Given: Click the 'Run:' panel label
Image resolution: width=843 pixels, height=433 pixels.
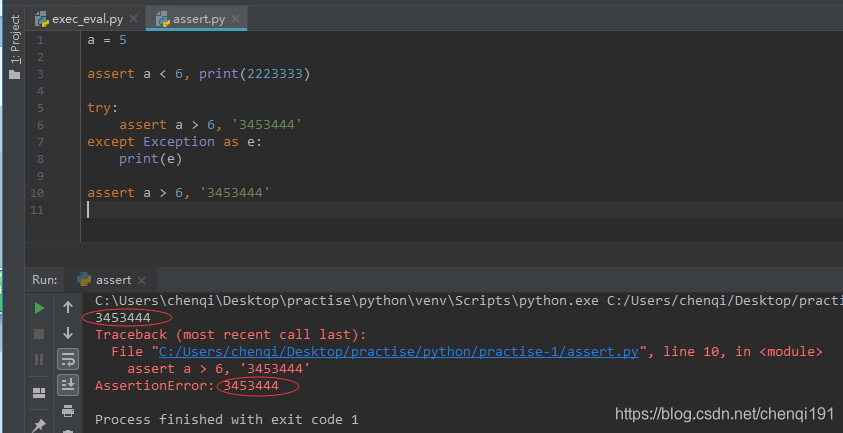Looking at the screenshot, I should click(x=45, y=280).
